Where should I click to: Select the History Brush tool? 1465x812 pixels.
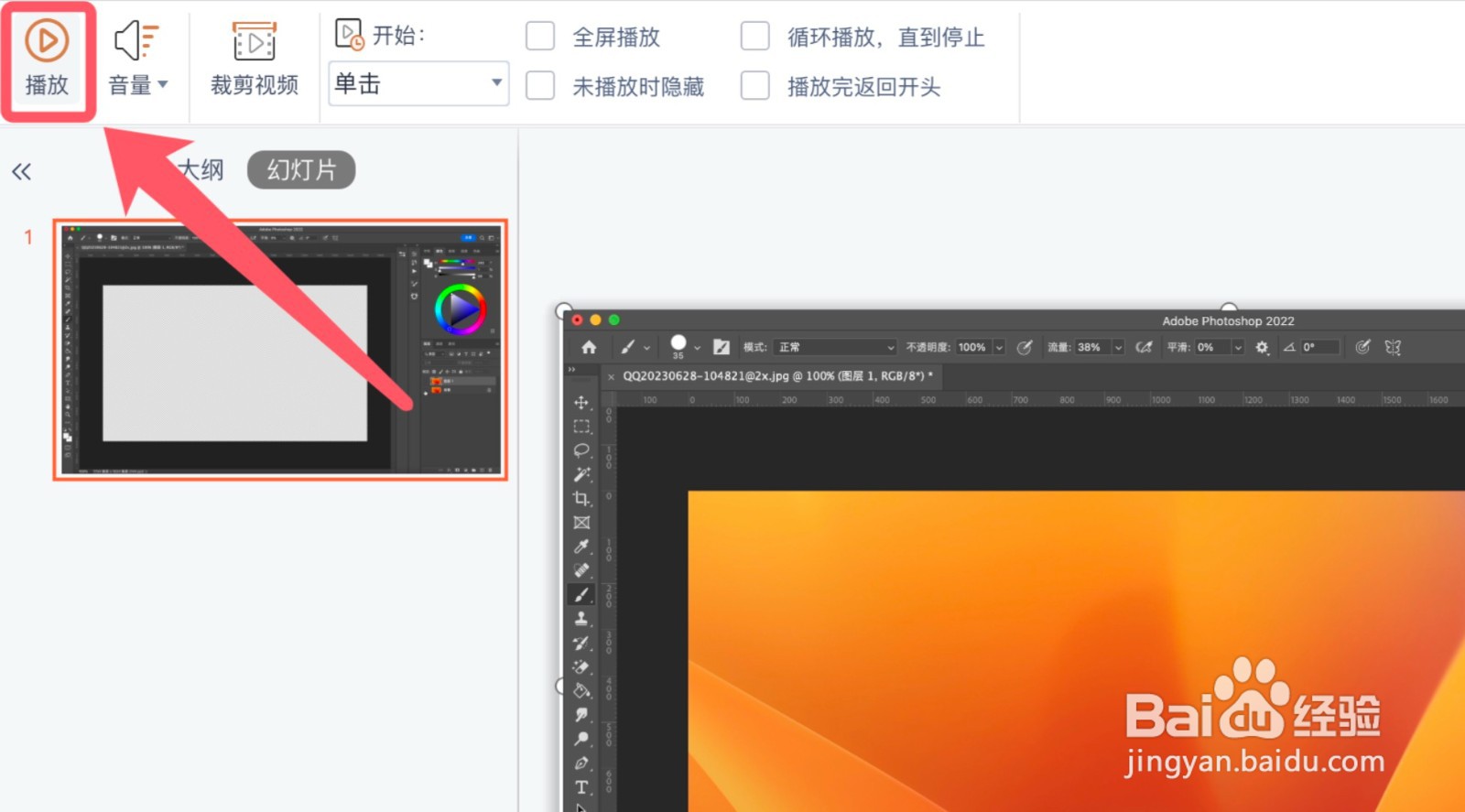581,643
